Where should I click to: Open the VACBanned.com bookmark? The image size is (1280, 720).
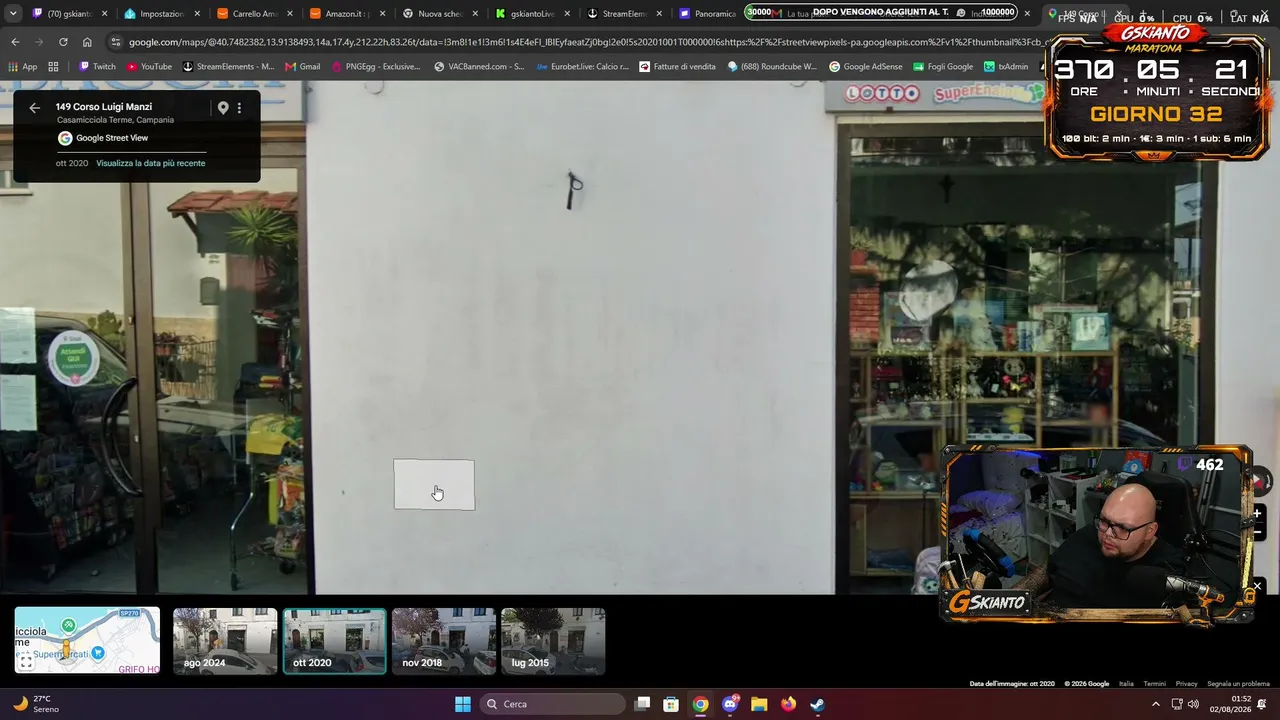pyautogui.click(x=479, y=67)
